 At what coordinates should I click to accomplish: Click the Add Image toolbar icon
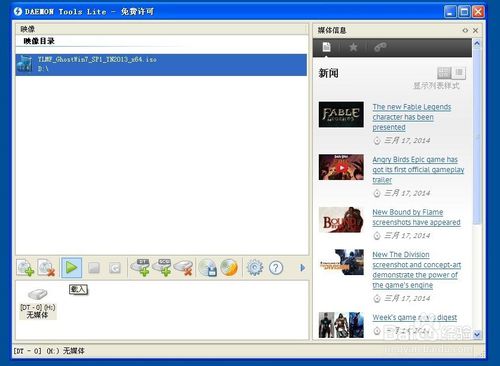point(26,268)
